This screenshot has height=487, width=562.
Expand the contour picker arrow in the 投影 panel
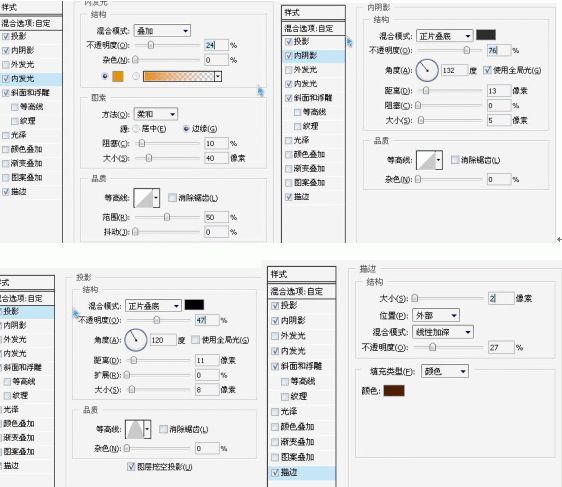point(147,429)
